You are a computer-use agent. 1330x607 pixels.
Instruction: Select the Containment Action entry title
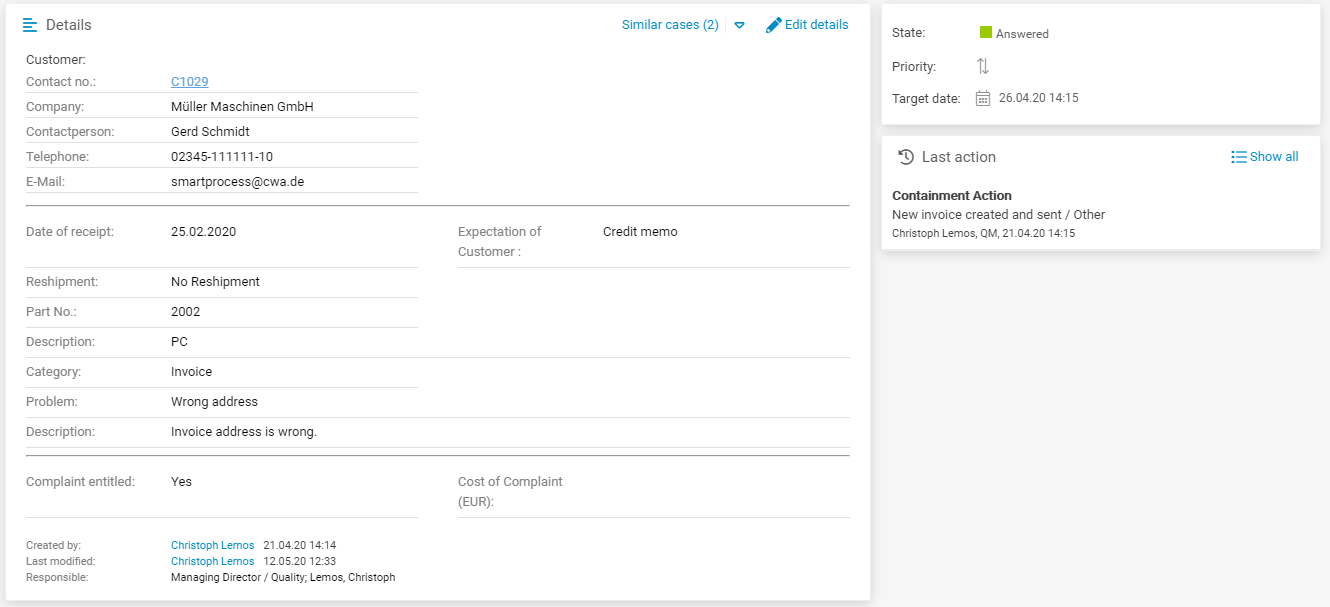(x=952, y=196)
